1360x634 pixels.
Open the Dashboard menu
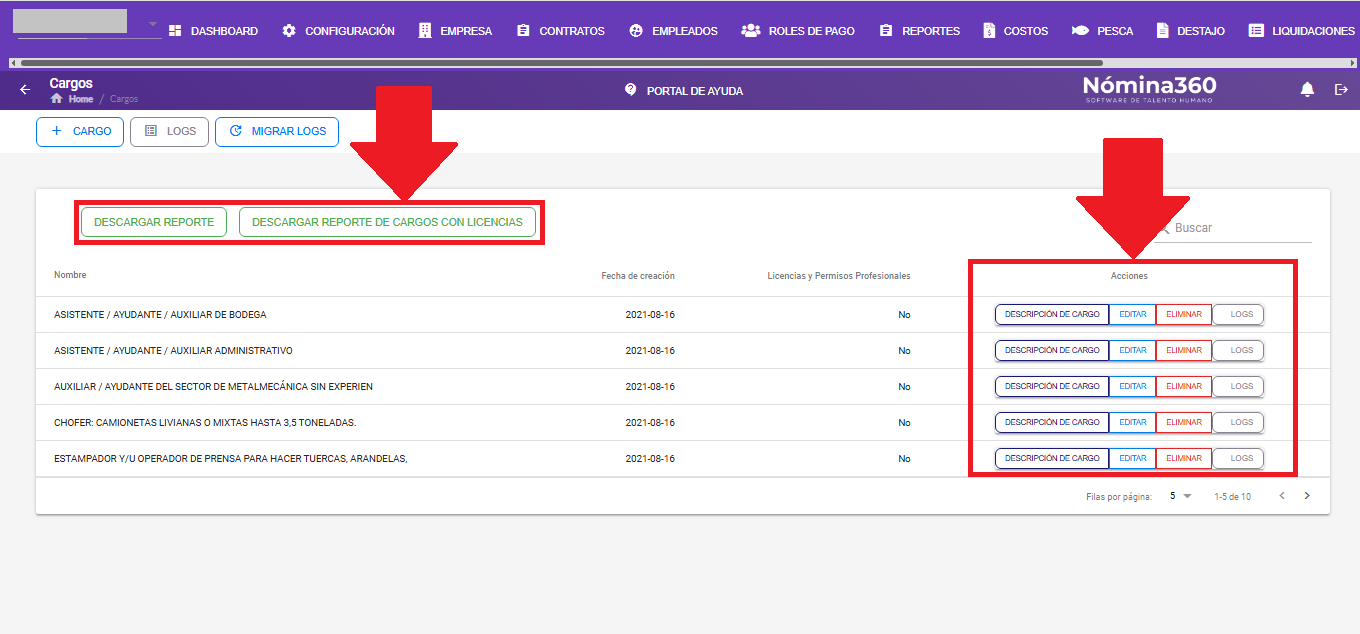point(213,31)
